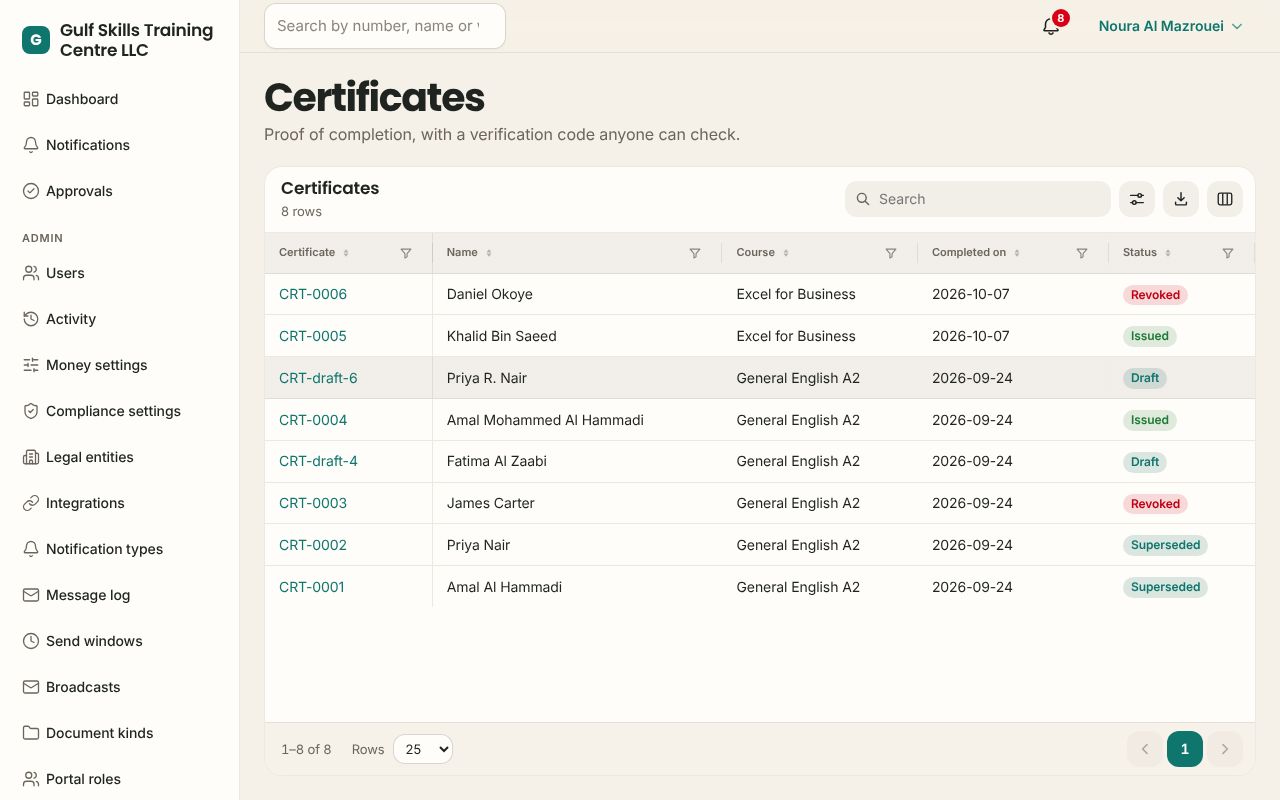Open the Users admin page
Image resolution: width=1280 pixels, height=800 pixels.
(x=120, y=273)
